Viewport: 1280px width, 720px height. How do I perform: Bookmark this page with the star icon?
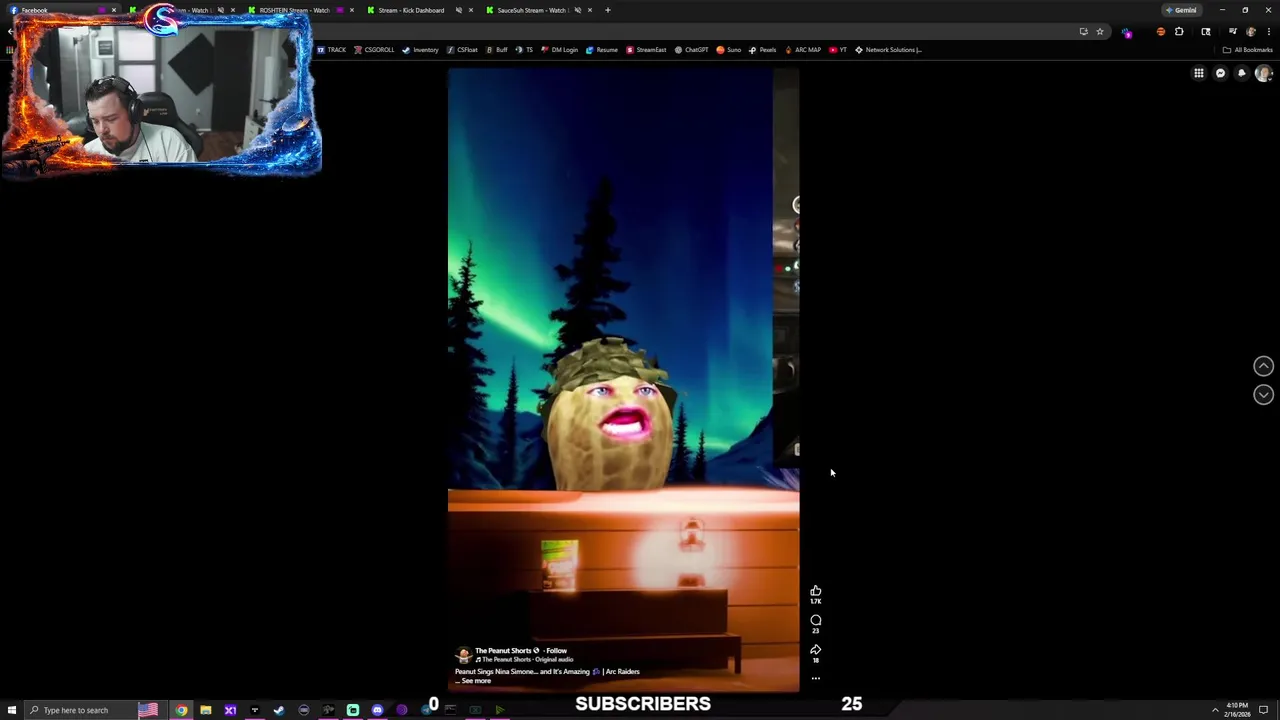tap(1100, 31)
